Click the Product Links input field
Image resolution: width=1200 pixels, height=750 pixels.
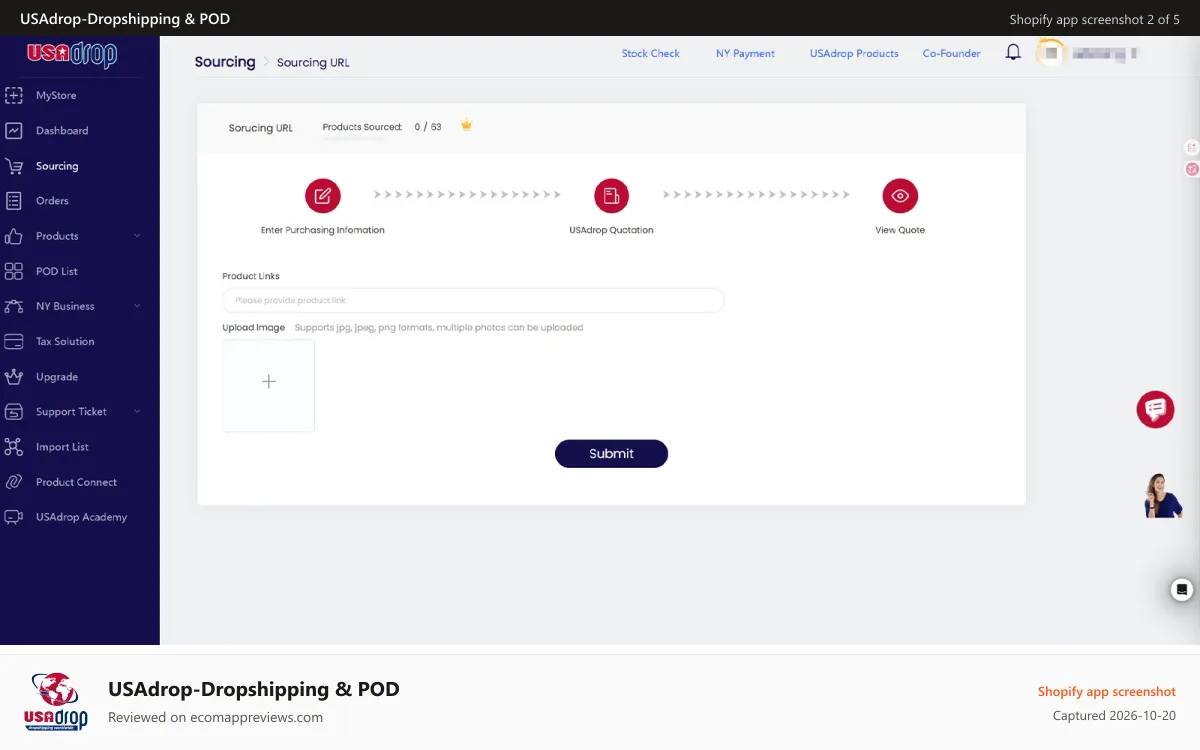pos(473,300)
